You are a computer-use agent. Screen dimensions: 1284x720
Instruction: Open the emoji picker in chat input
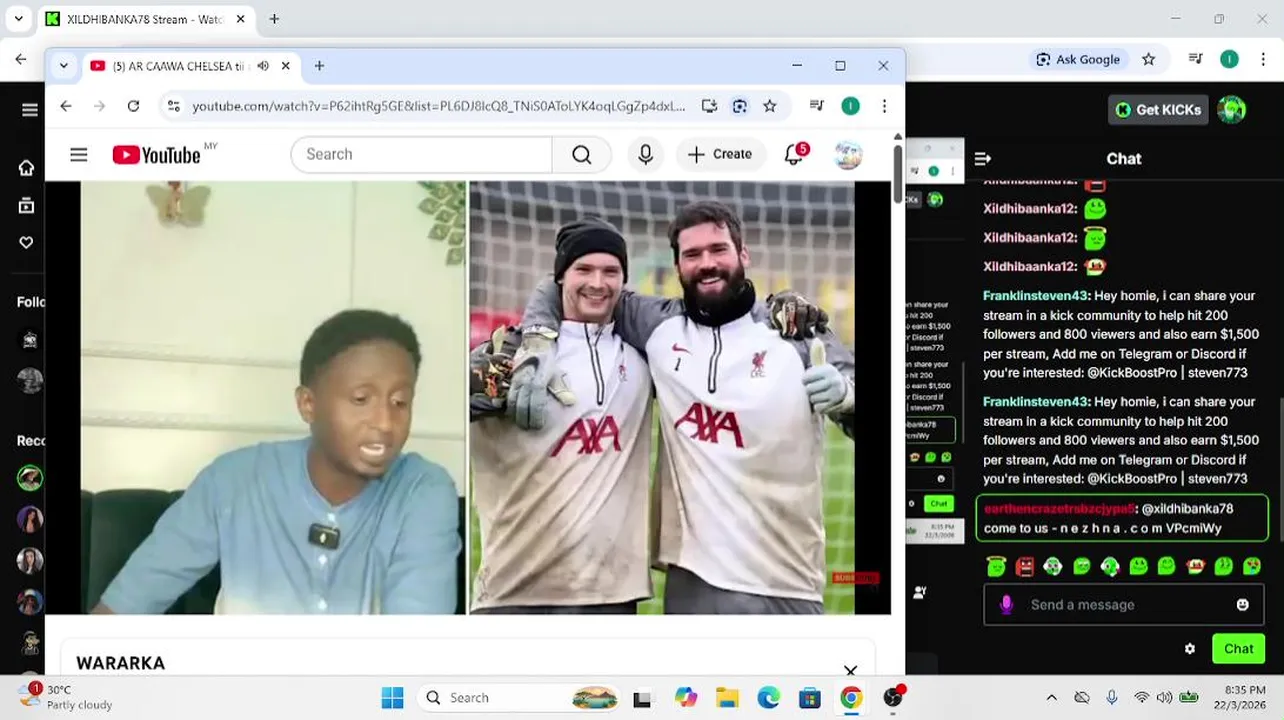tap(1243, 605)
